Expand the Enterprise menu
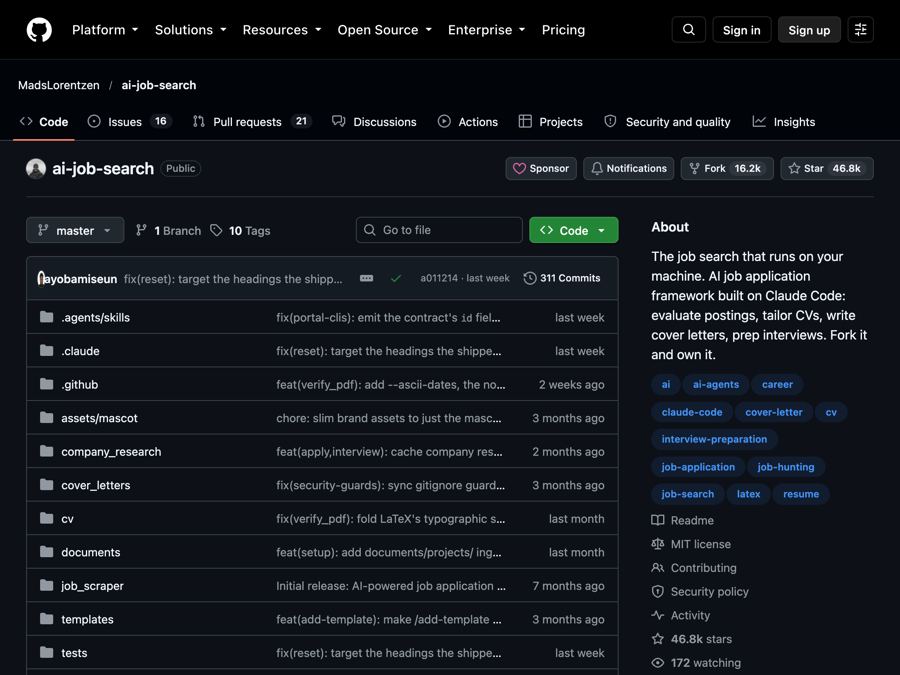900x675 pixels. point(487,30)
